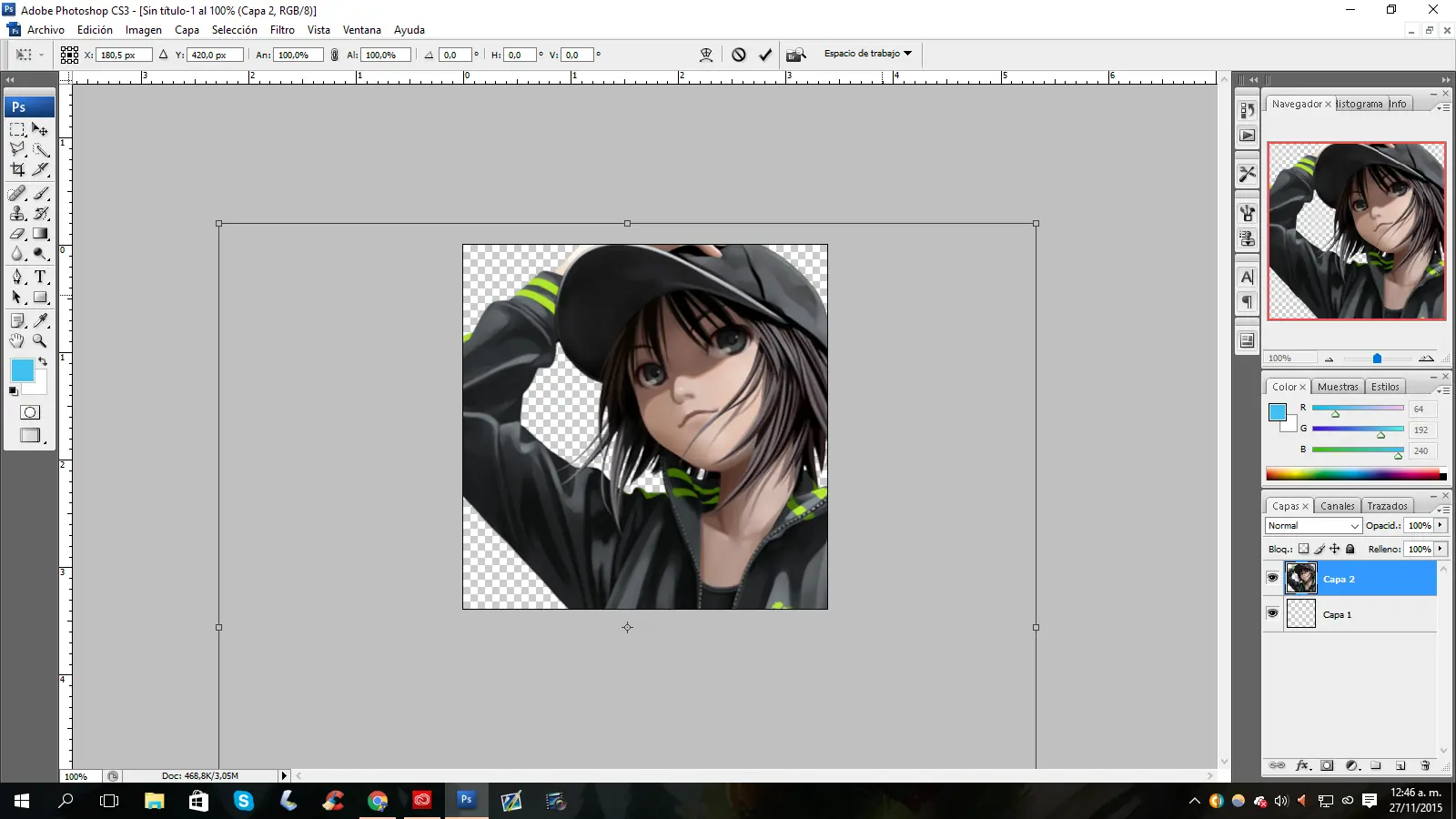Click the X position input field

point(123,55)
